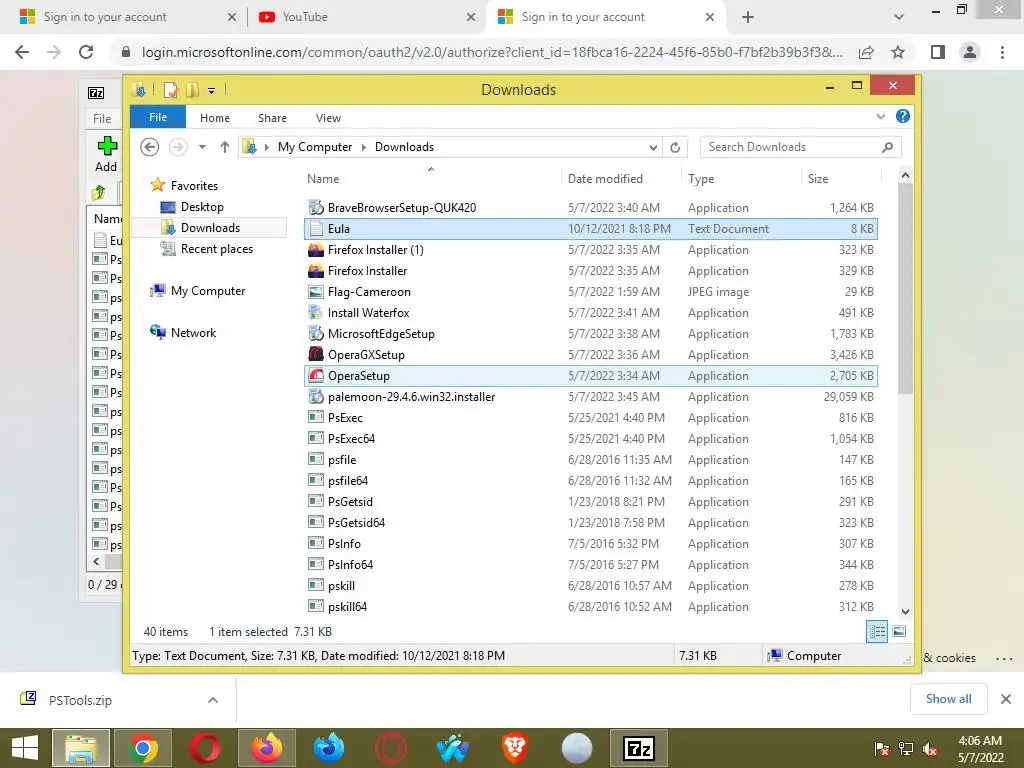
Task: Sort files by Size column header
Action: [841, 178]
